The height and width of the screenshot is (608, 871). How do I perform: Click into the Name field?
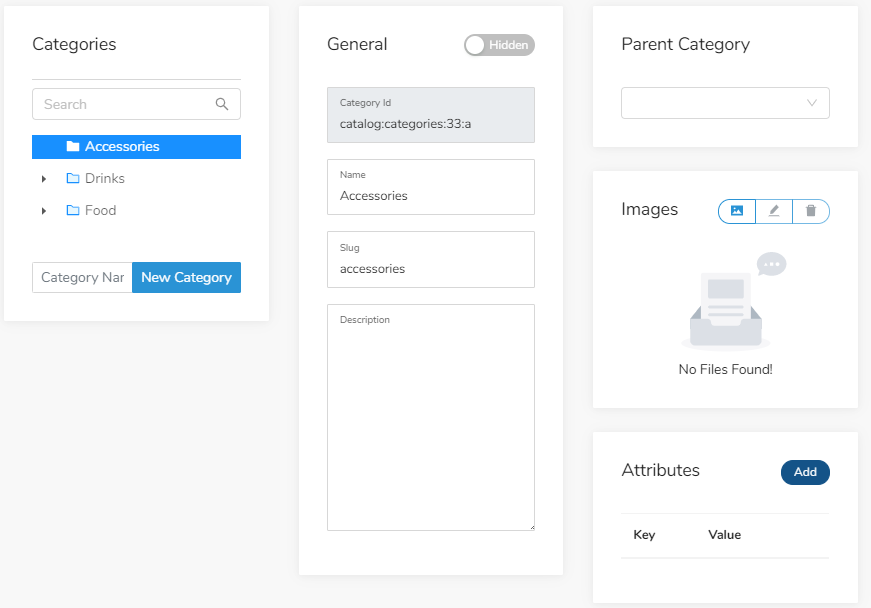431,187
